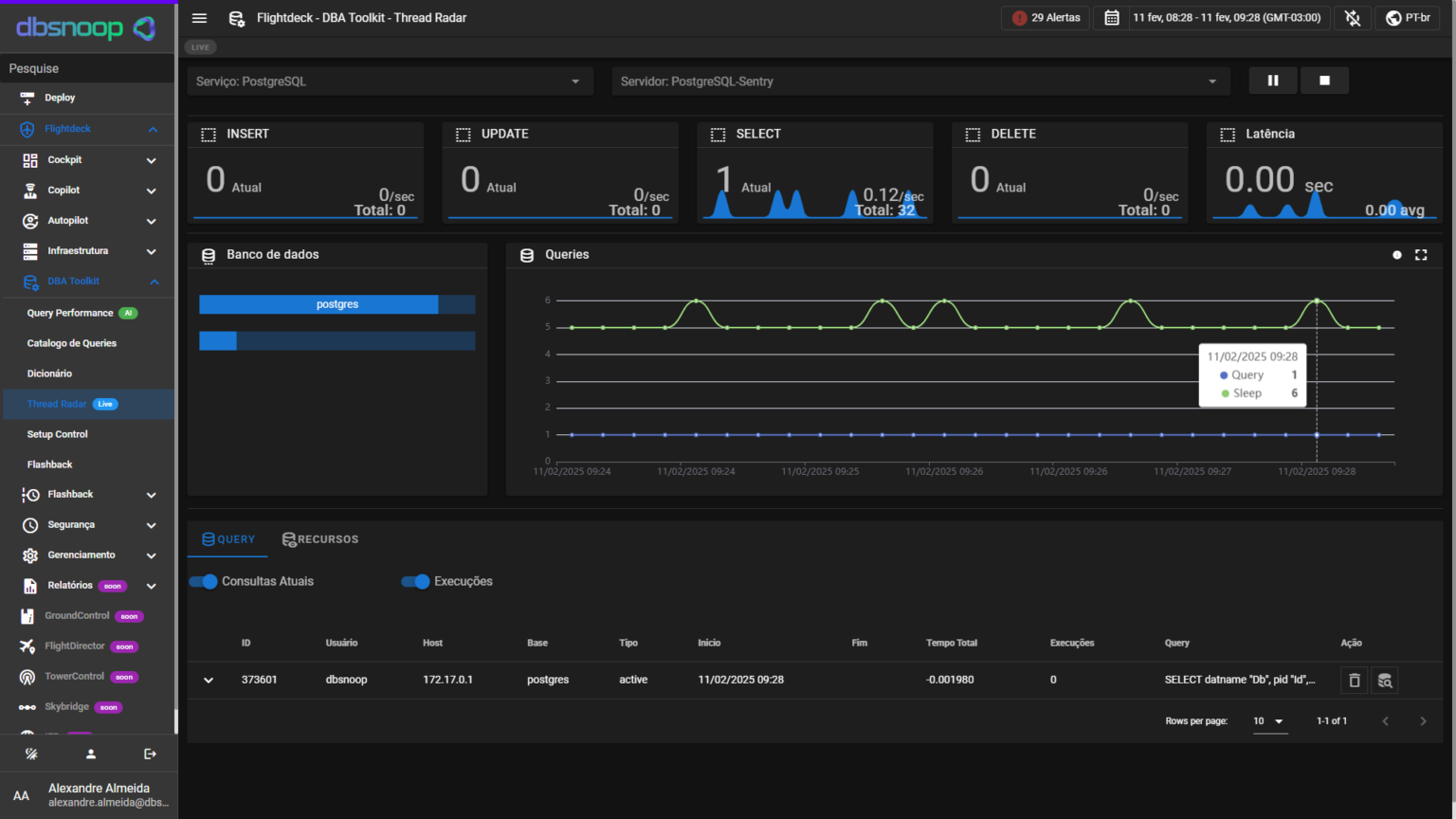Click the Segurança clock icon
This screenshot has width=1456, height=819.
click(30, 525)
